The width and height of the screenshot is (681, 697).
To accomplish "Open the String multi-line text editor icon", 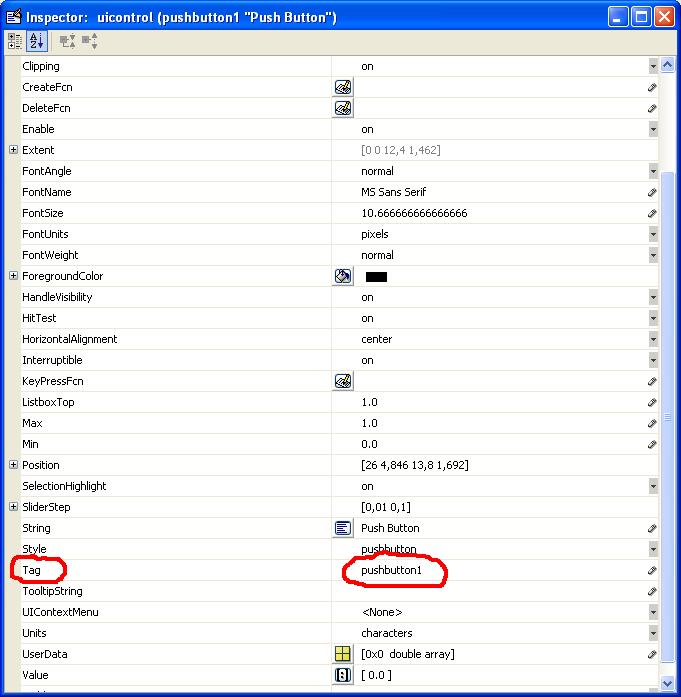I will 343,528.
